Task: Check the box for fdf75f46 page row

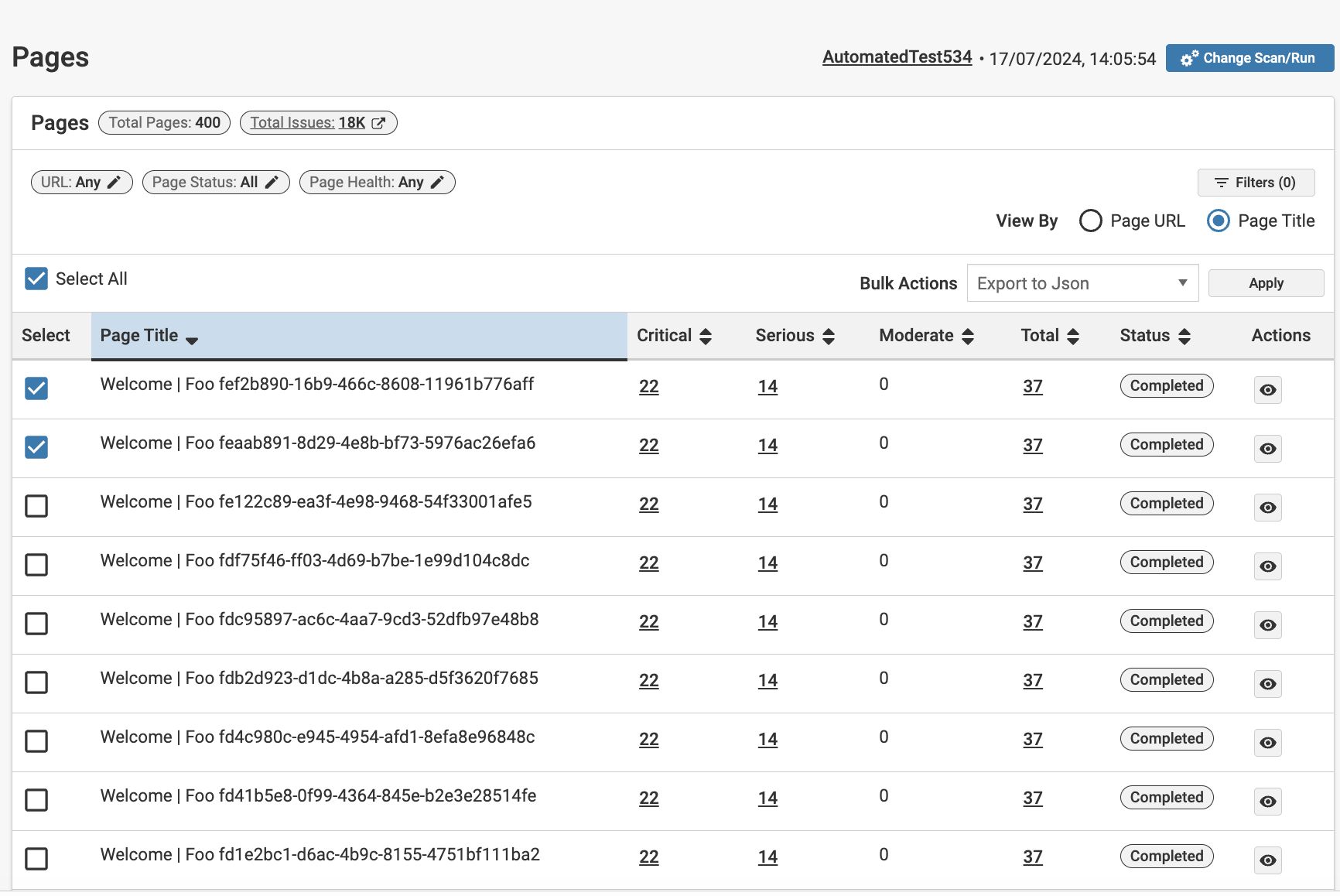Action: [36, 565]
